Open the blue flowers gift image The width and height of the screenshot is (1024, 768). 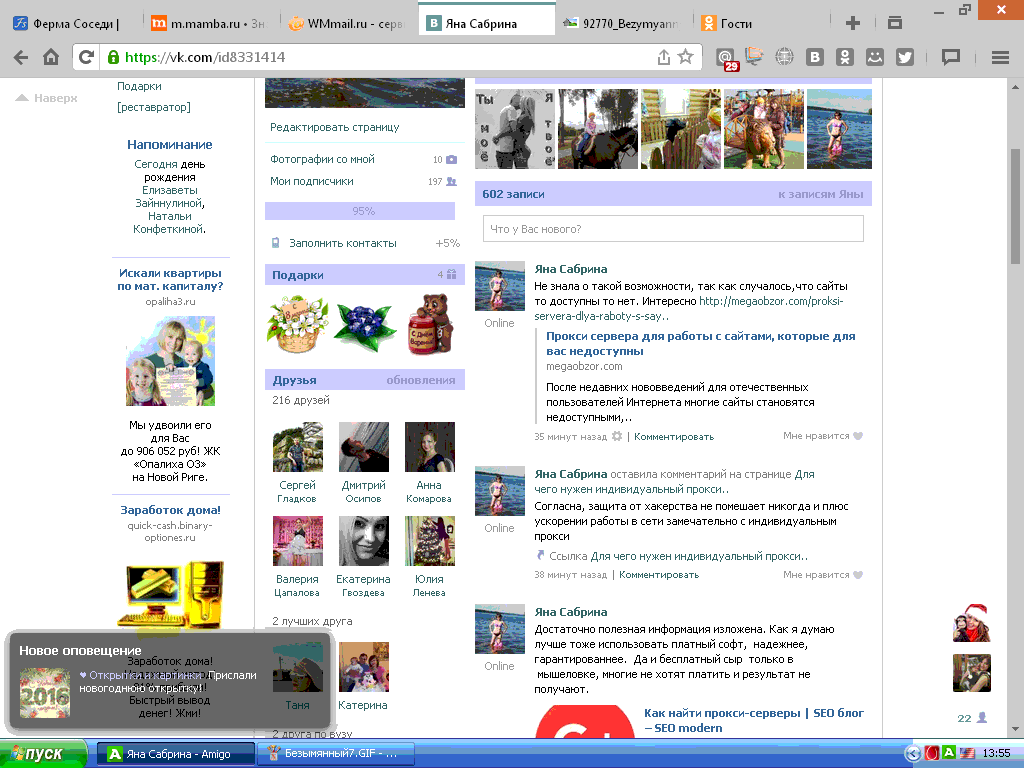(364, 325)
